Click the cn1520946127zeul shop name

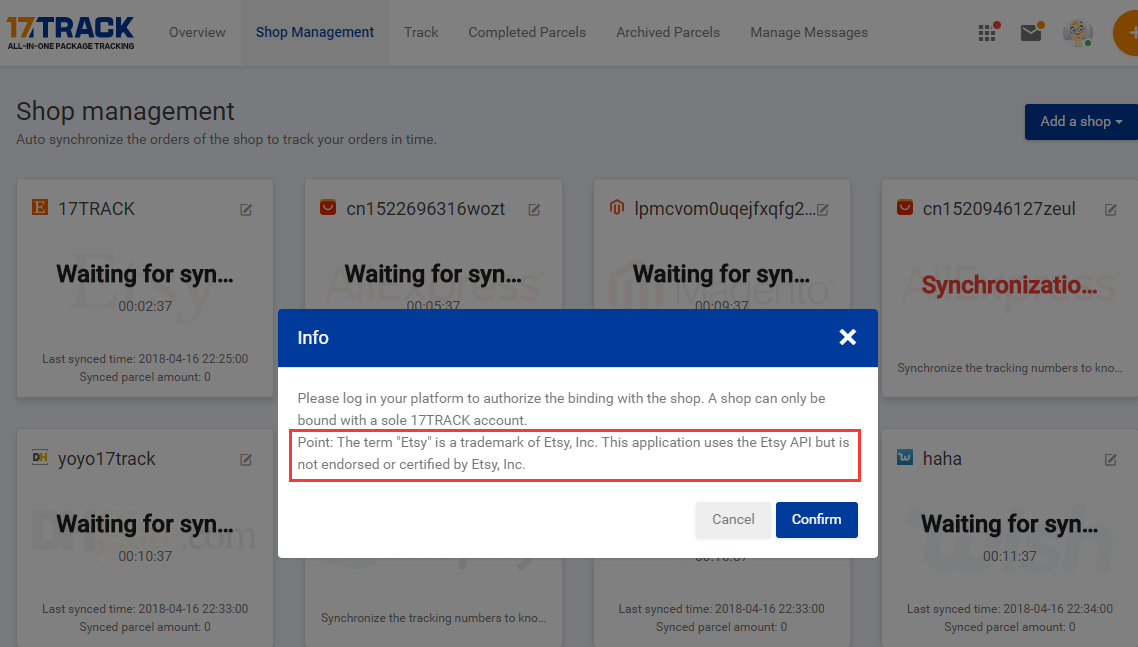point(999,209)
